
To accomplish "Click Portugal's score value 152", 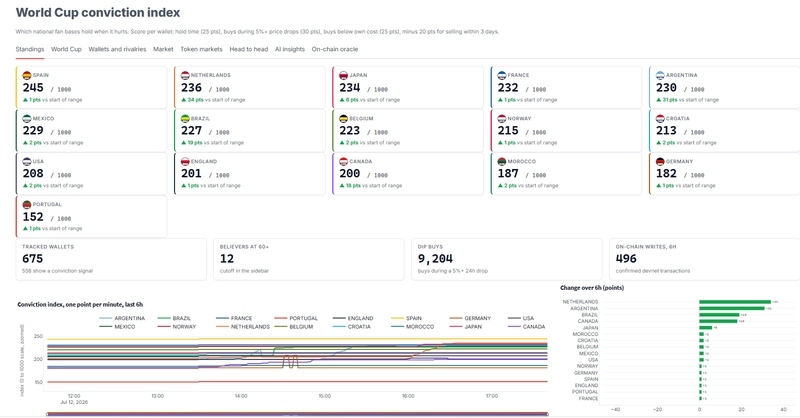I will (x=33, y=217).
